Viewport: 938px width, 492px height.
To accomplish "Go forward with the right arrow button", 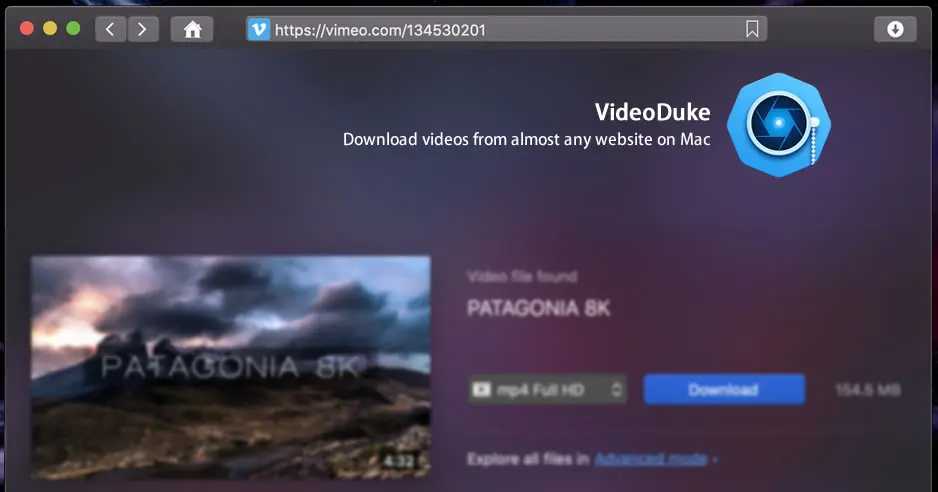I will tap(142, 29).
